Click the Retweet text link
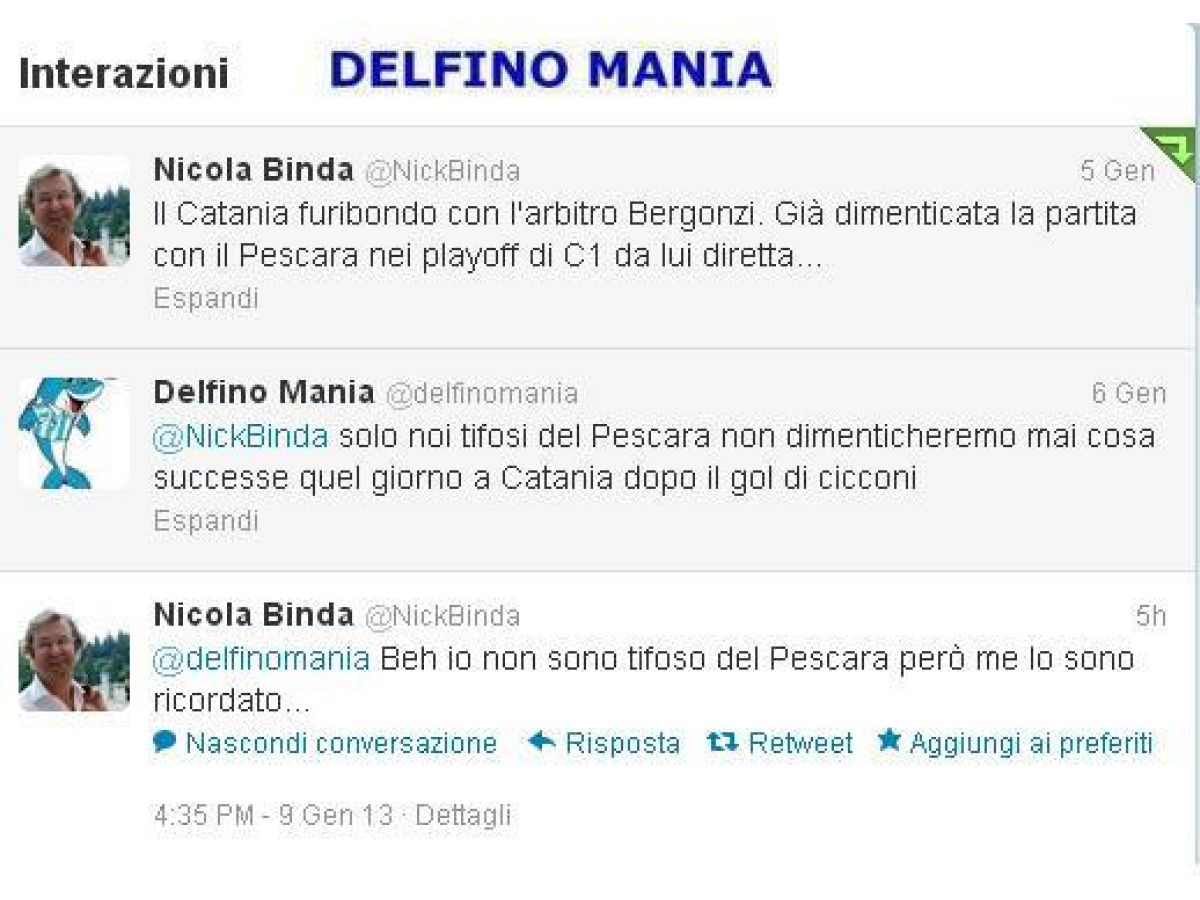This screenshot has width=1200, height=900. [800, 743]
